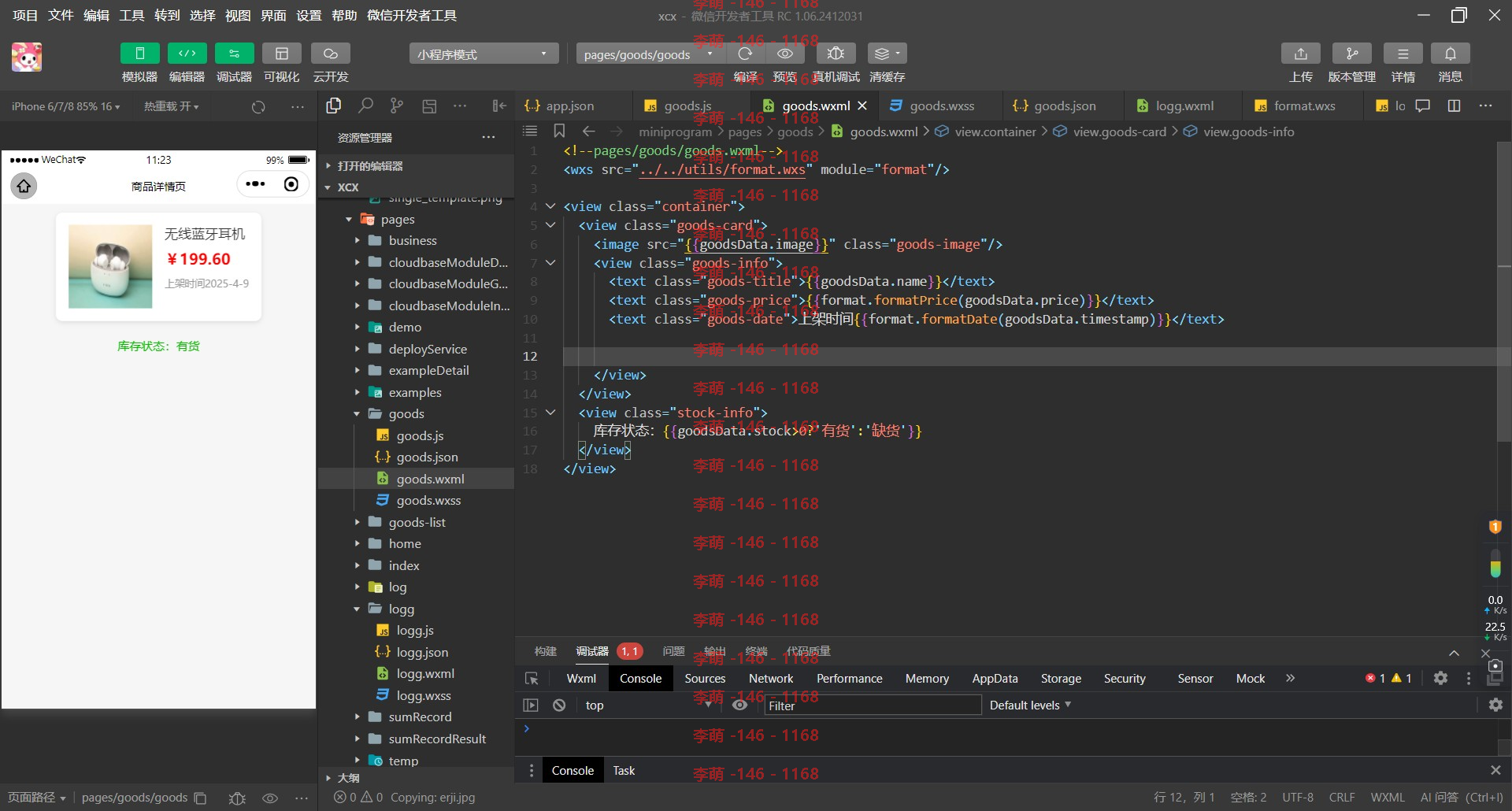This screenshot has width=1512, height=811.
Task: Switch to goods.js tab
Action: 687,106
